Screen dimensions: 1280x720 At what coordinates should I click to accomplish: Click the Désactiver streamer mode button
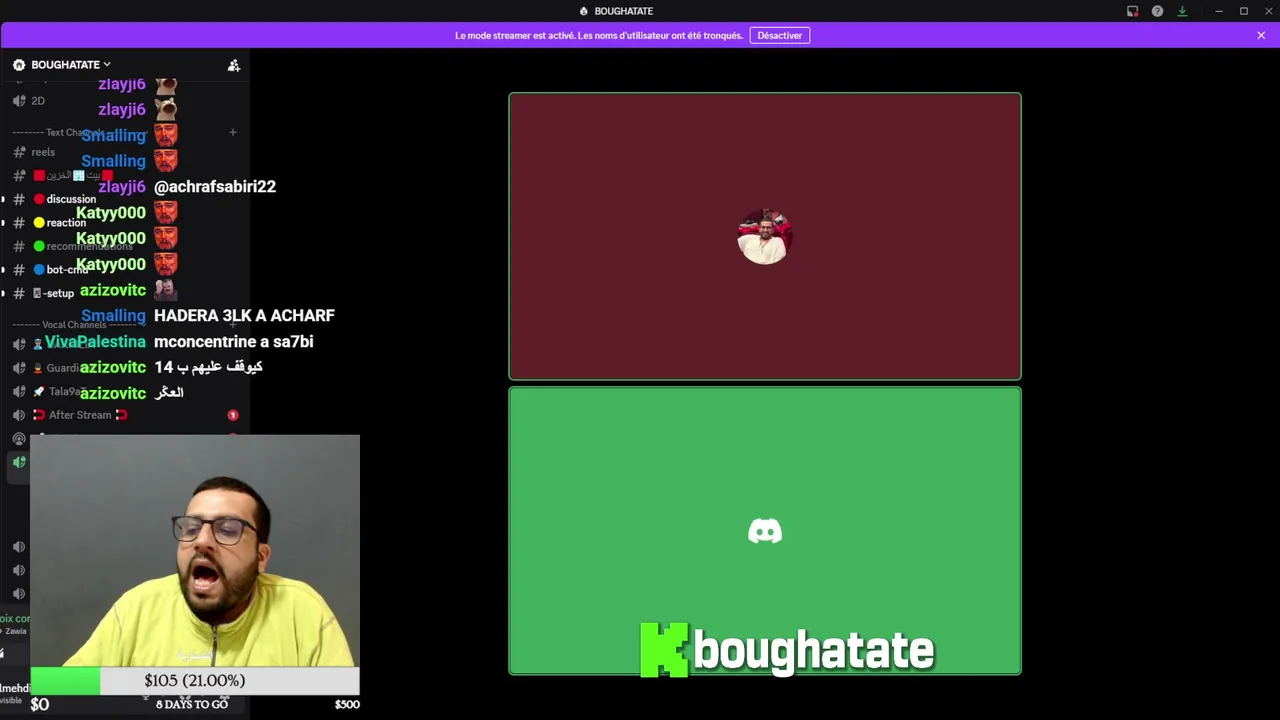click(779, 35)
